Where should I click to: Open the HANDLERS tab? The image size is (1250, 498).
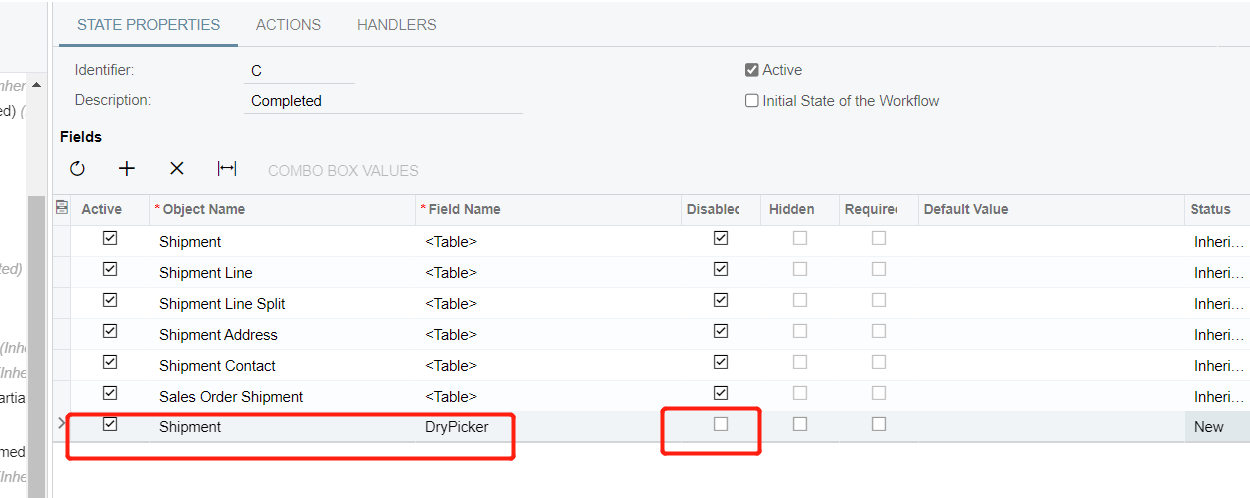397,25
